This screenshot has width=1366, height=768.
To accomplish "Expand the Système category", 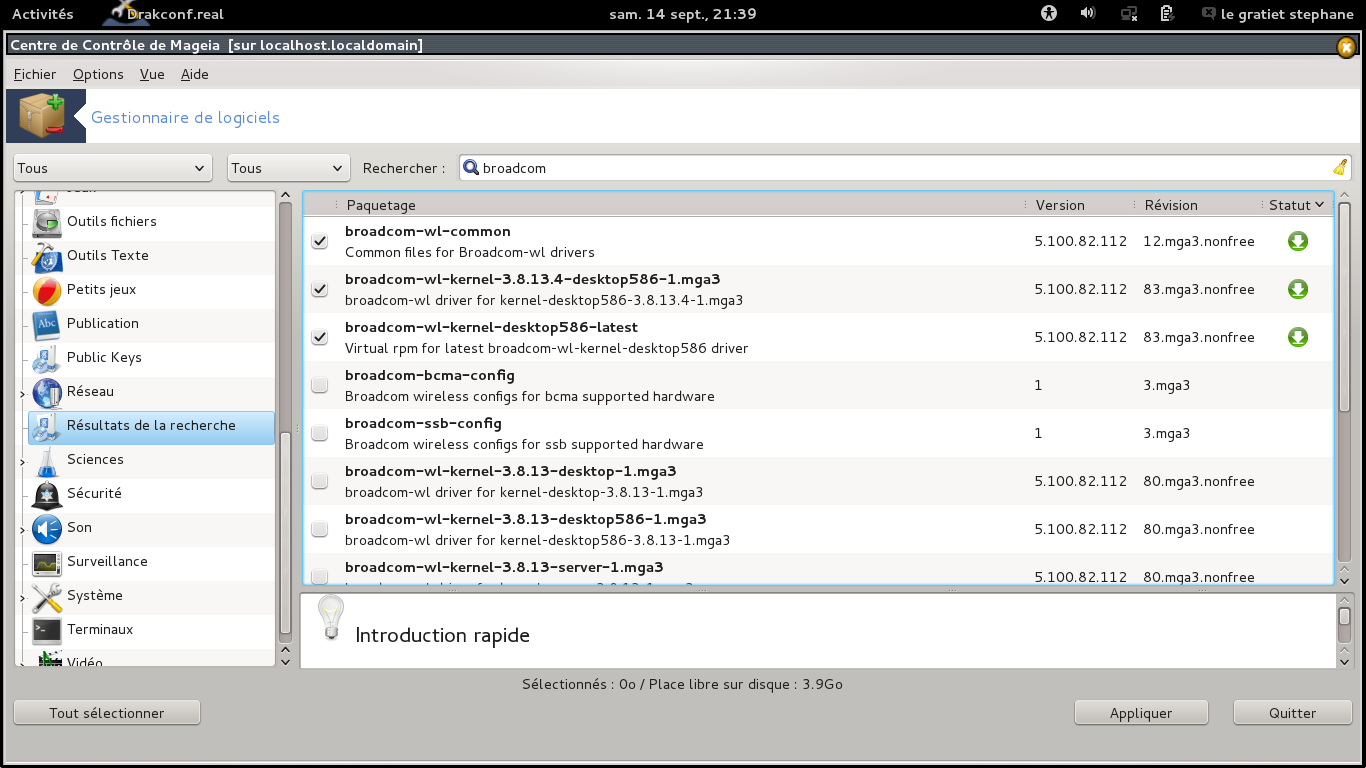I will pos(22,599).
